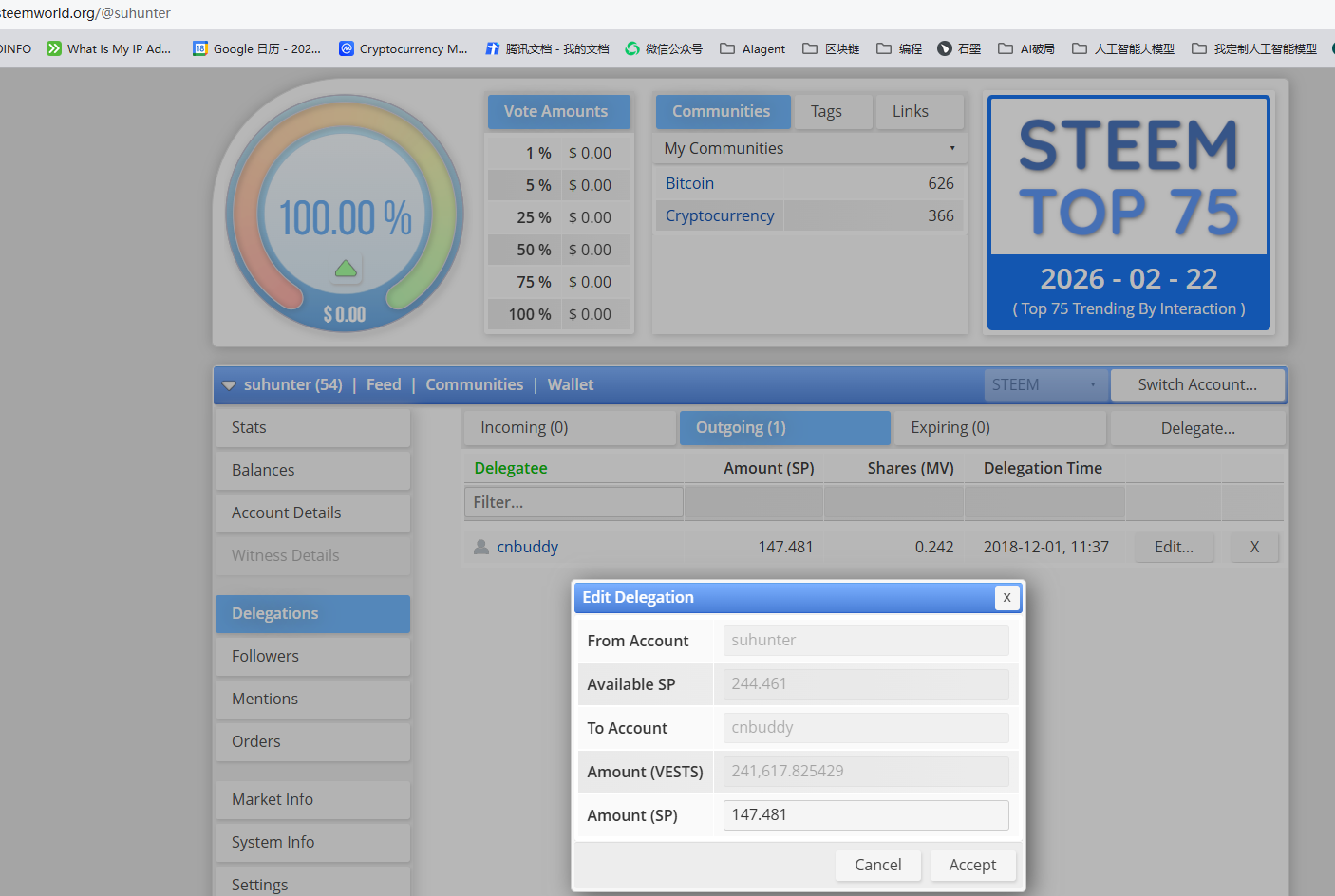Screen dimensions: 1335x896
Task: Open Wallet in the account bar
Action: coord(571,384)
